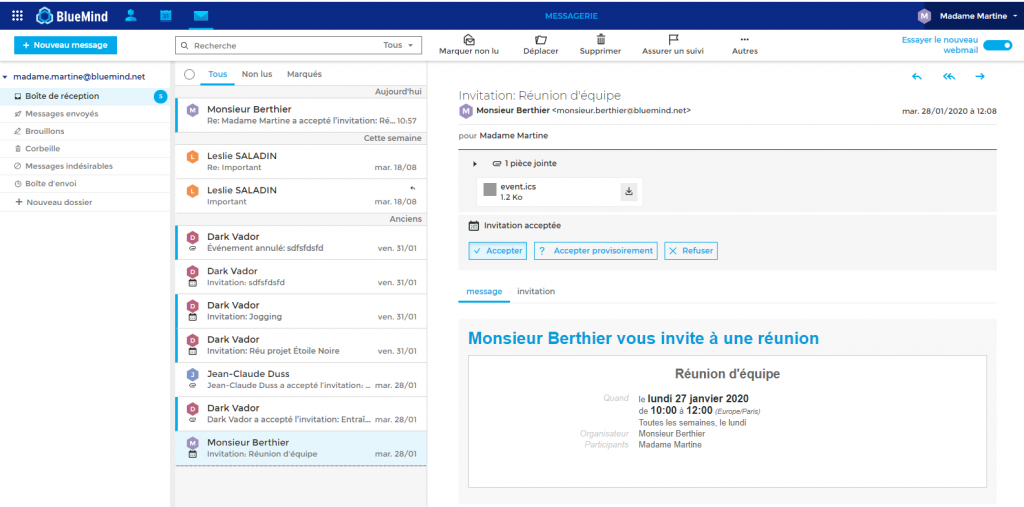Click the Assurer un suivi flag icon

(673, 39)
